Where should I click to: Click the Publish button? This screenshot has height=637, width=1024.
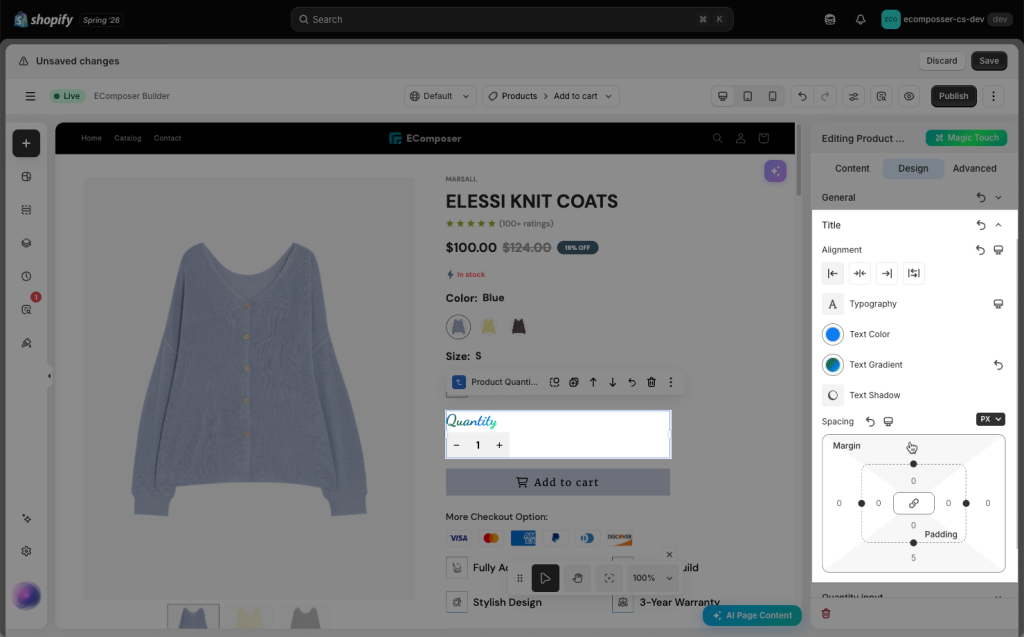[953, 96]
